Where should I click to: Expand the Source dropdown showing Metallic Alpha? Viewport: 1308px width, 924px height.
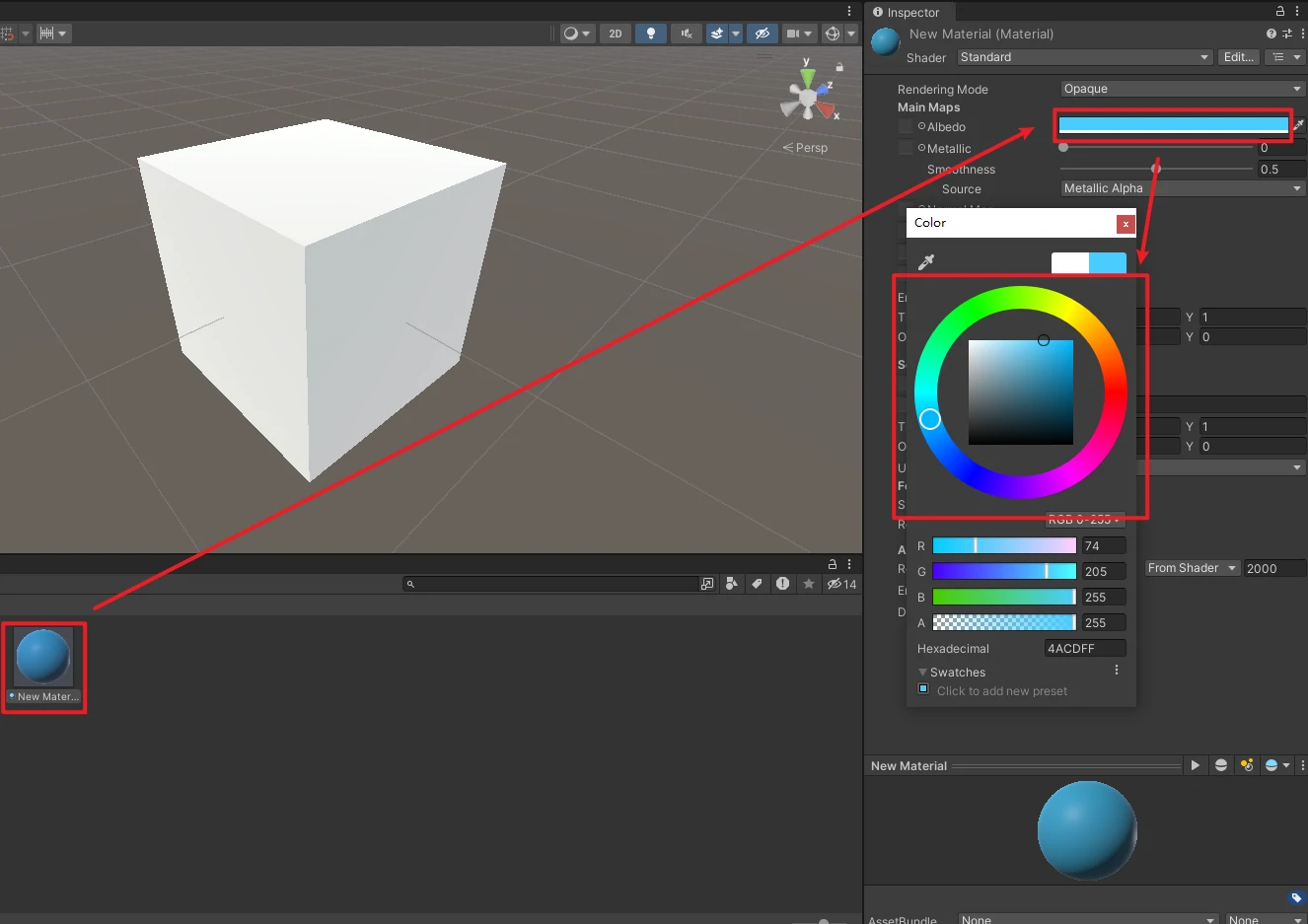click(1182, 188)
